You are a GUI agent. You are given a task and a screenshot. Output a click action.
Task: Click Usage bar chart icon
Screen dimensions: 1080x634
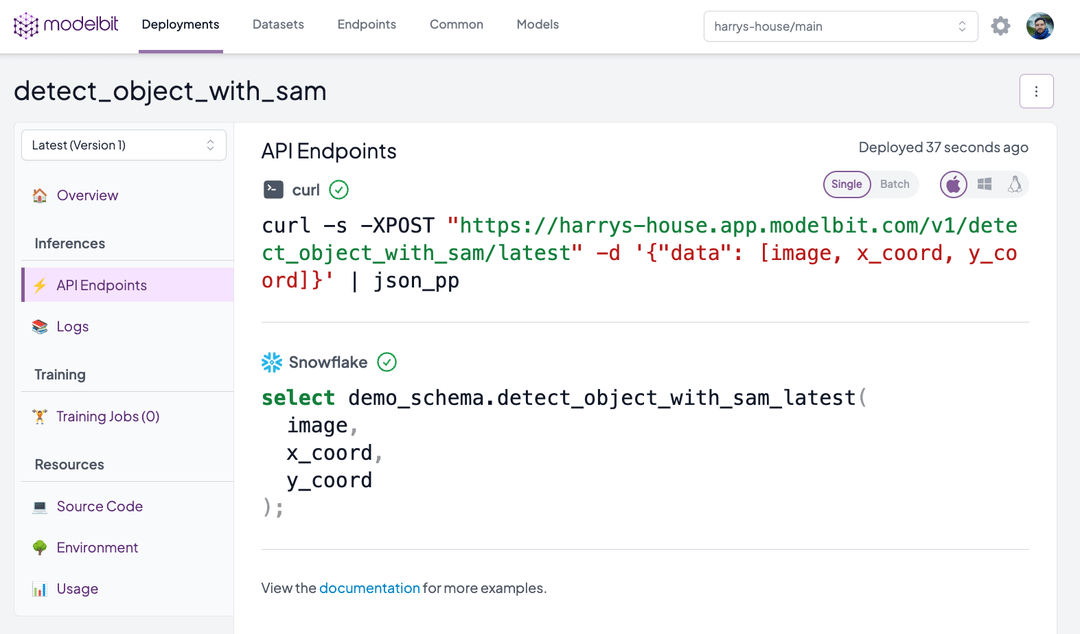click(x=40, y=589)
